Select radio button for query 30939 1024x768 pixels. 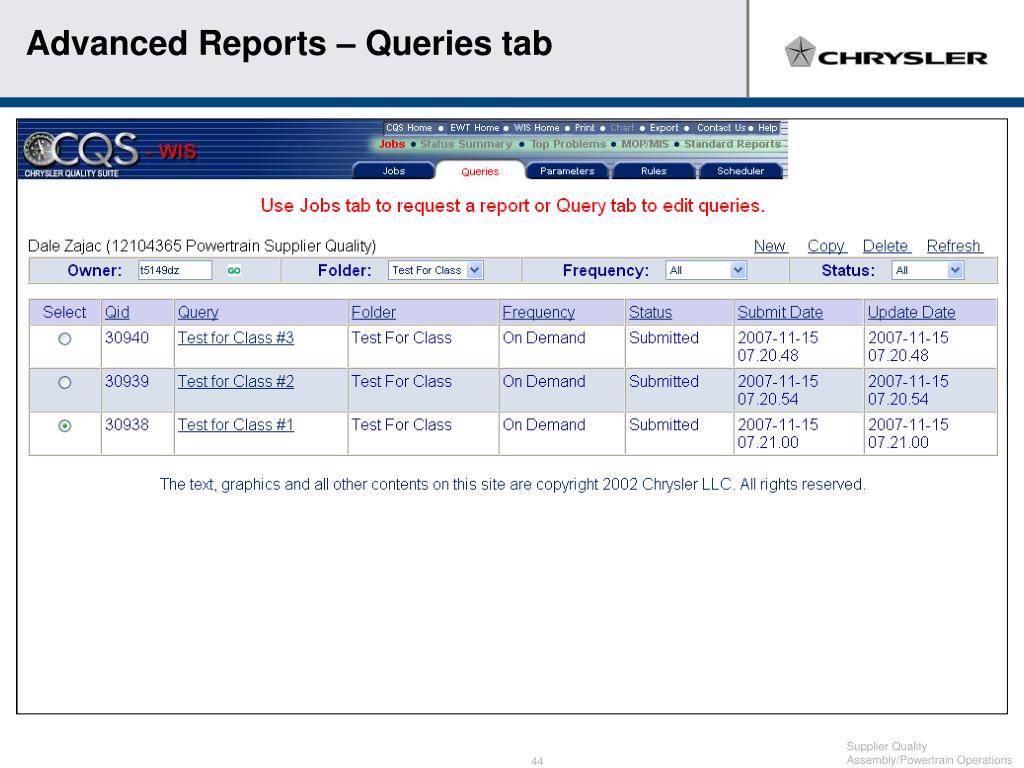point(65,383)
